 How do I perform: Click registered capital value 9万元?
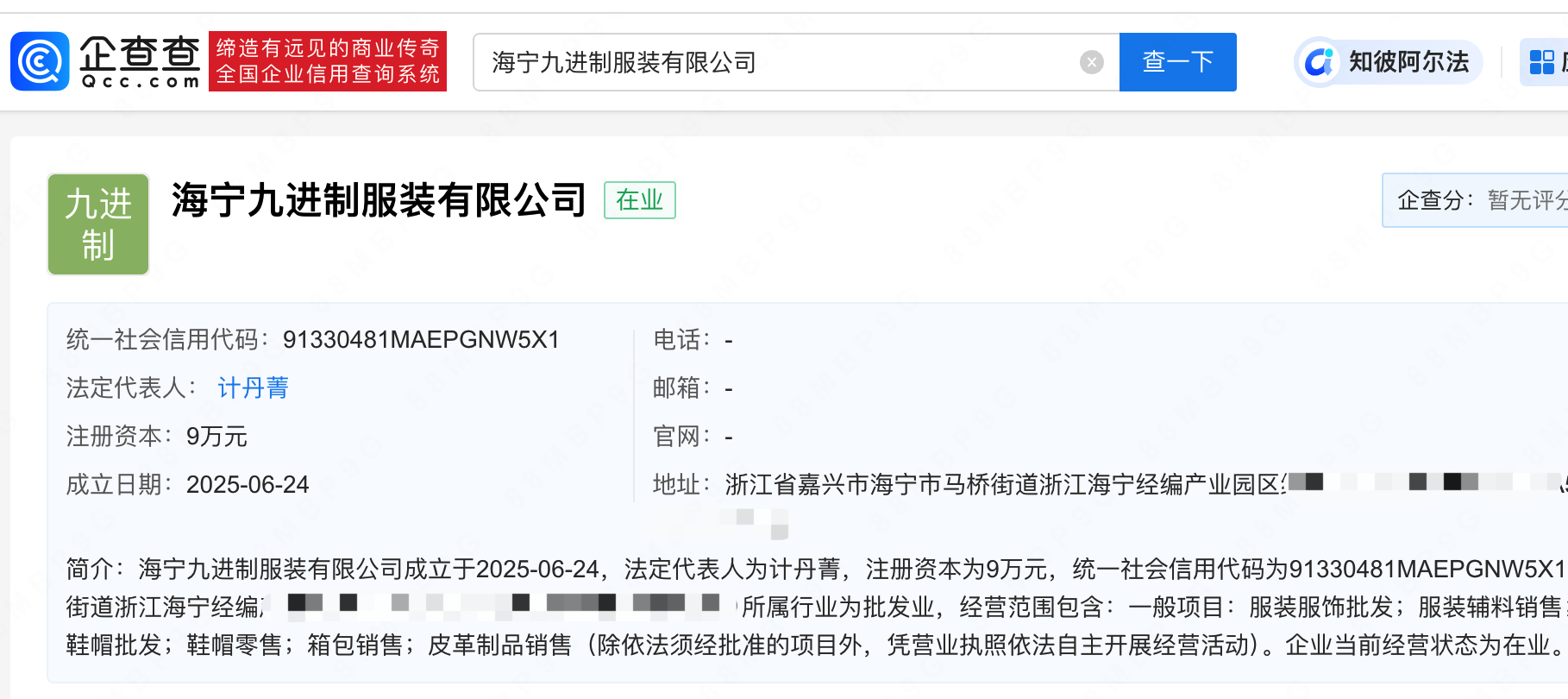point(216,437)
